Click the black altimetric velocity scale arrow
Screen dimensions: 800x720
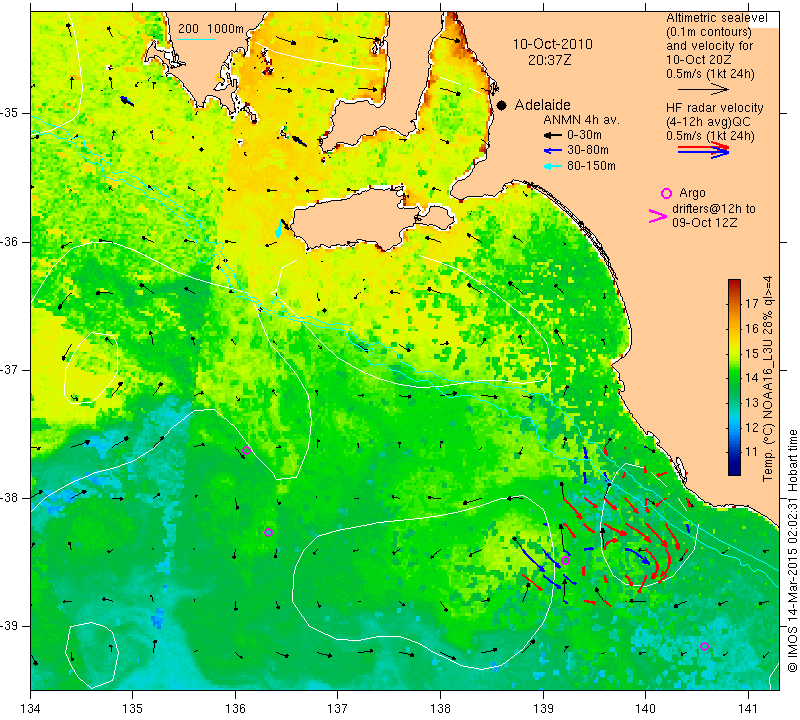704,90
